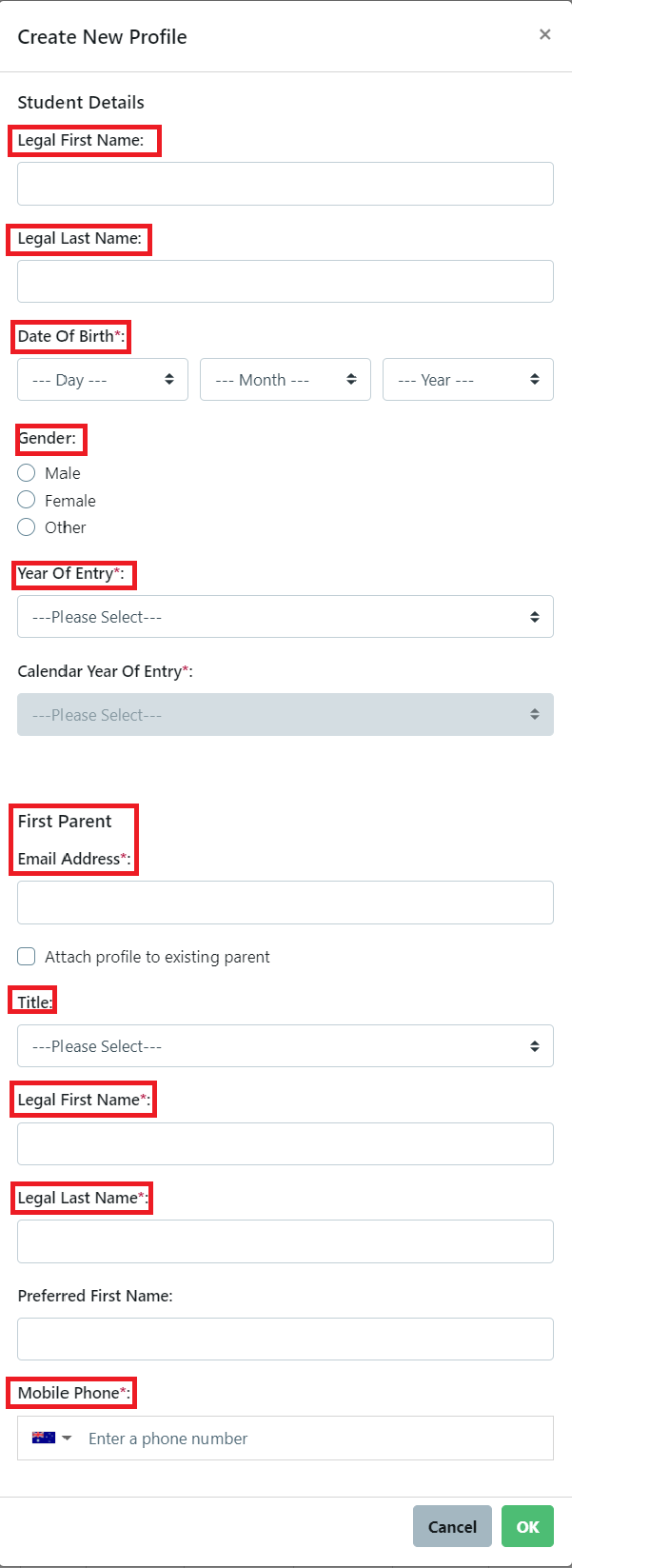The width and height of the screenshot is (650, 1568).
Task: Click the OK button
Action: click(x=527, y=1526)
